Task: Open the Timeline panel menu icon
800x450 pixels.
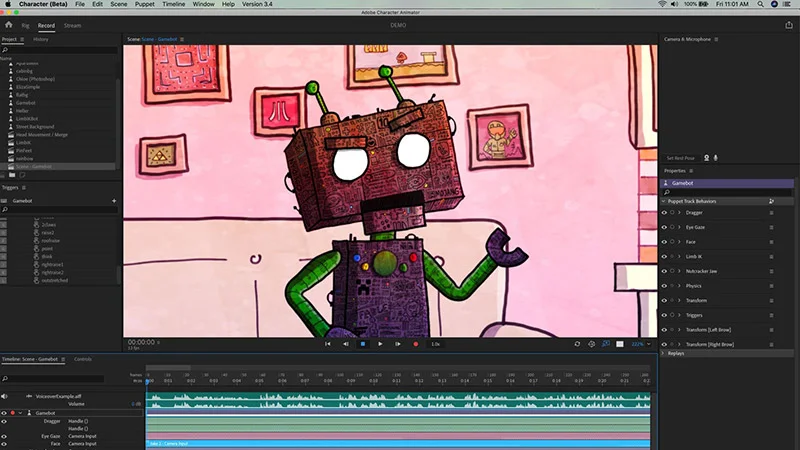Action: pos(63,359)
